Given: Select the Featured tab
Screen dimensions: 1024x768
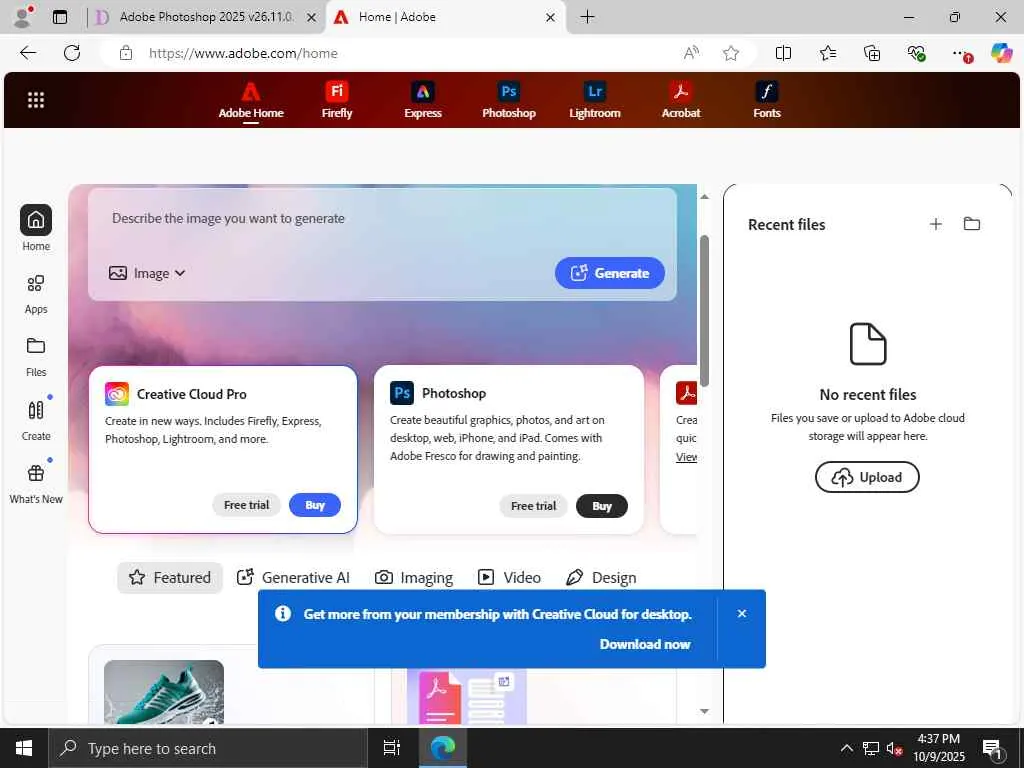Looking at the screenshot, I should pos(170,577).
